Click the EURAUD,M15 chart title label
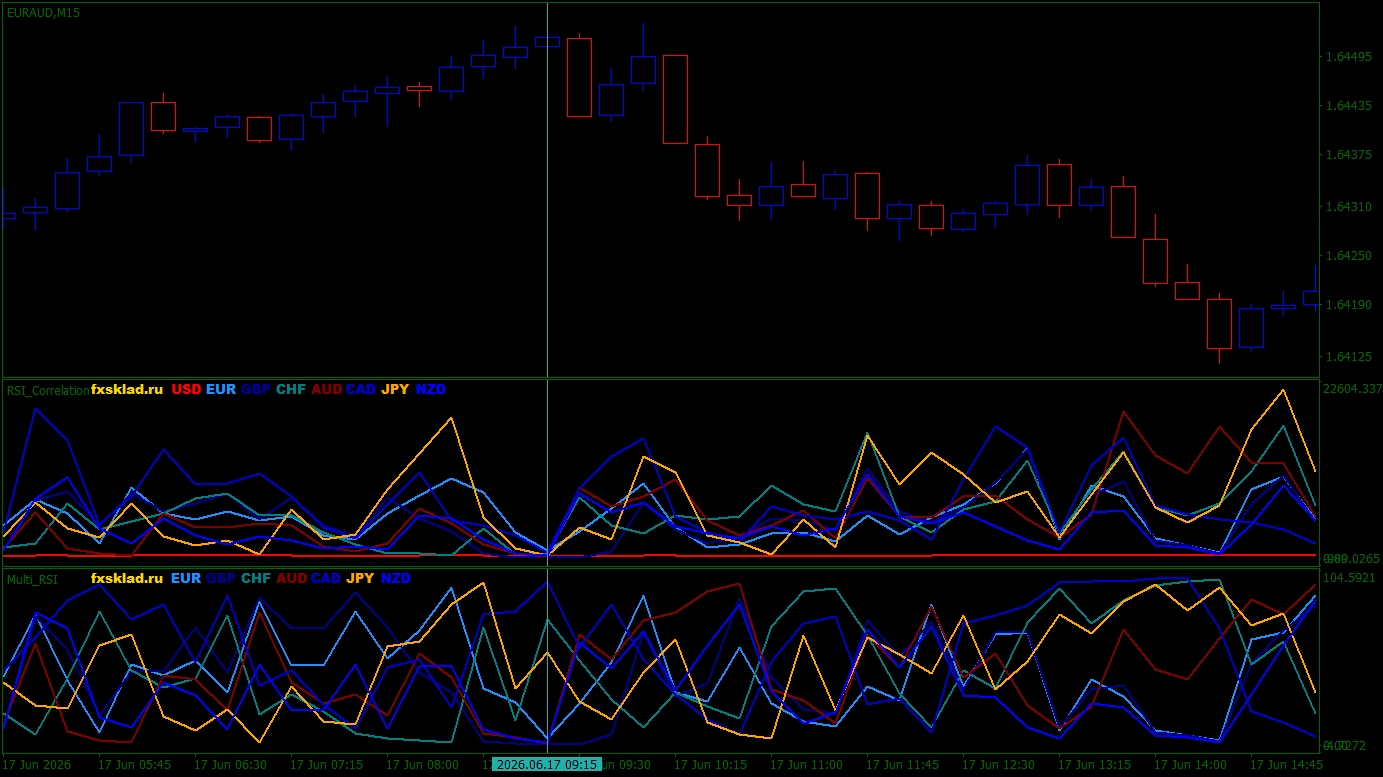Viewport: 1383px width, 777px height. coord(43,13)
